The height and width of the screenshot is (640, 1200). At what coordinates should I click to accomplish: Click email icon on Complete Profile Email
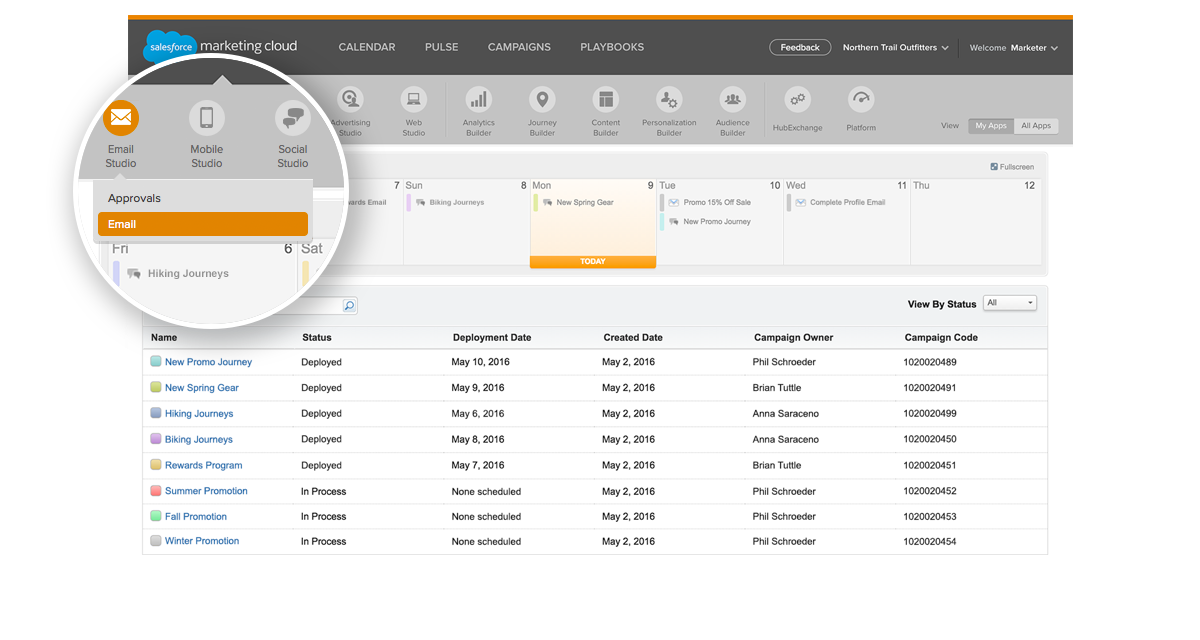pyautogui.click(x=800, y=202)
